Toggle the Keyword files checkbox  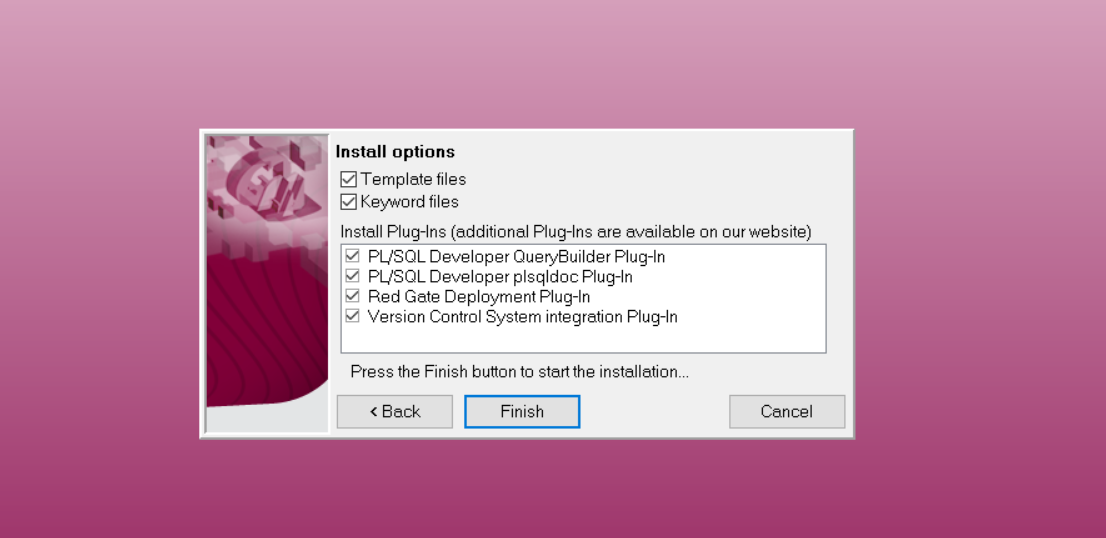348,202
